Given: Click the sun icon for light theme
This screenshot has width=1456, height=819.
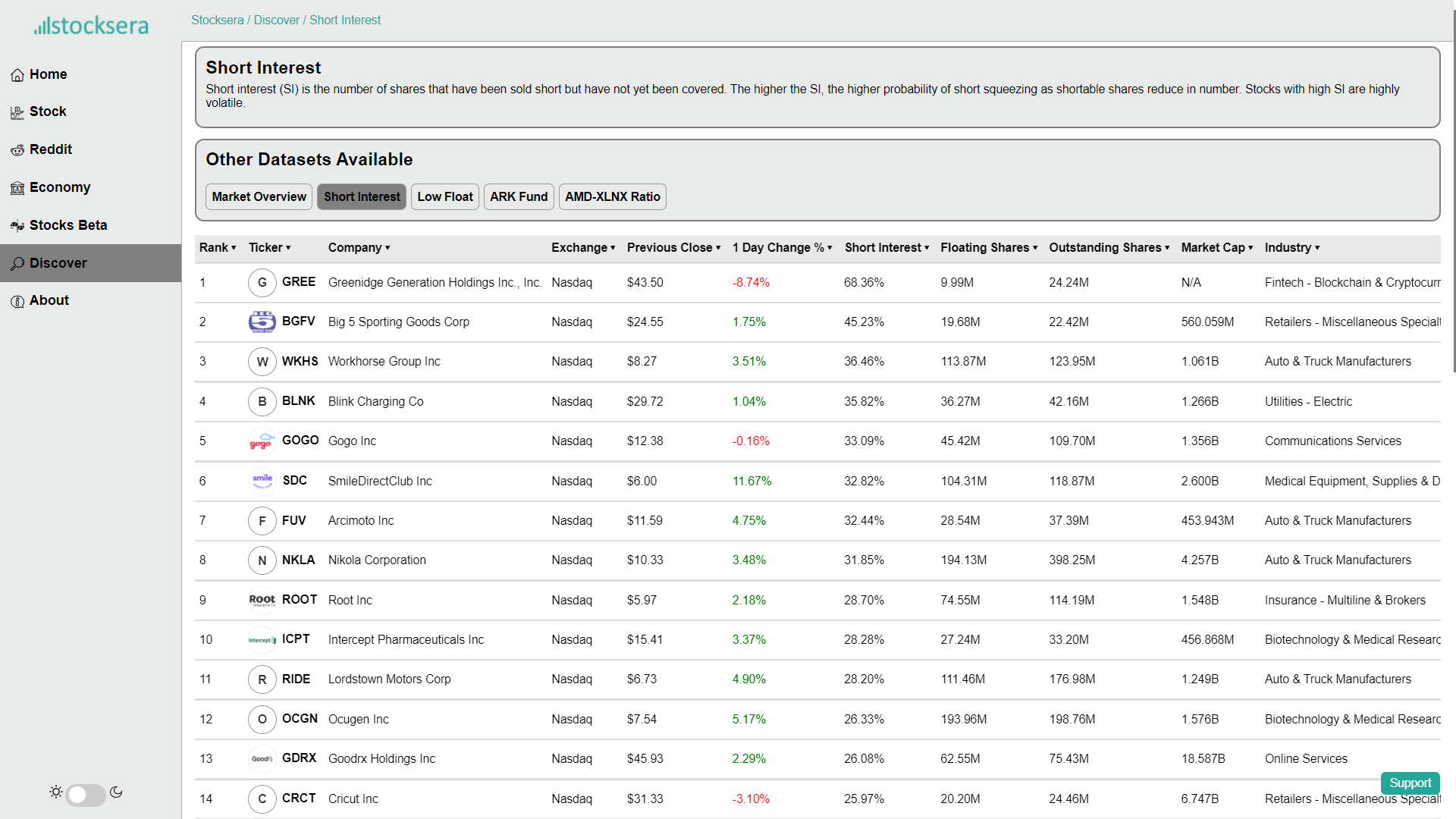Looking at the screenshot, I should 56,792.
